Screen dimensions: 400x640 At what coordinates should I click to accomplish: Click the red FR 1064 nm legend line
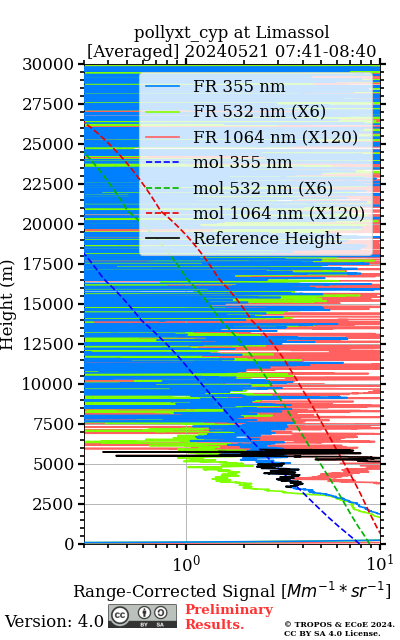click(x=162, y=137)
